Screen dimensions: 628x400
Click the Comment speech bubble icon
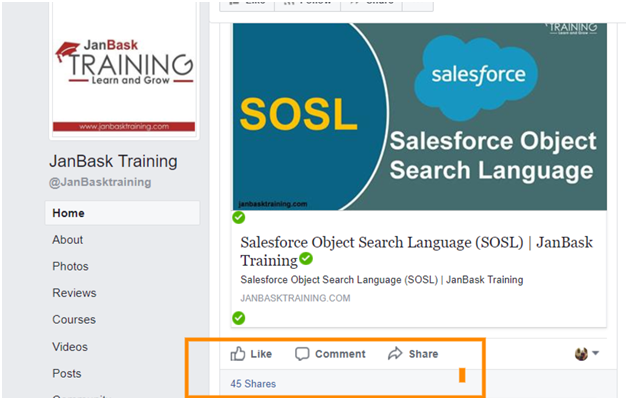pyautogui.click(x=302, y=354)
